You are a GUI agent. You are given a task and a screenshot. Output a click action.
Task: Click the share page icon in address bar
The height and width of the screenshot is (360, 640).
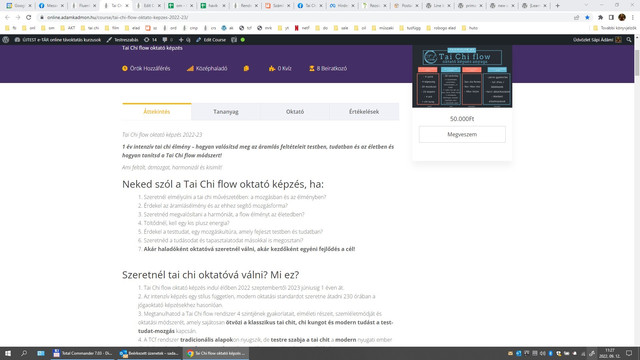coord(576,17)
